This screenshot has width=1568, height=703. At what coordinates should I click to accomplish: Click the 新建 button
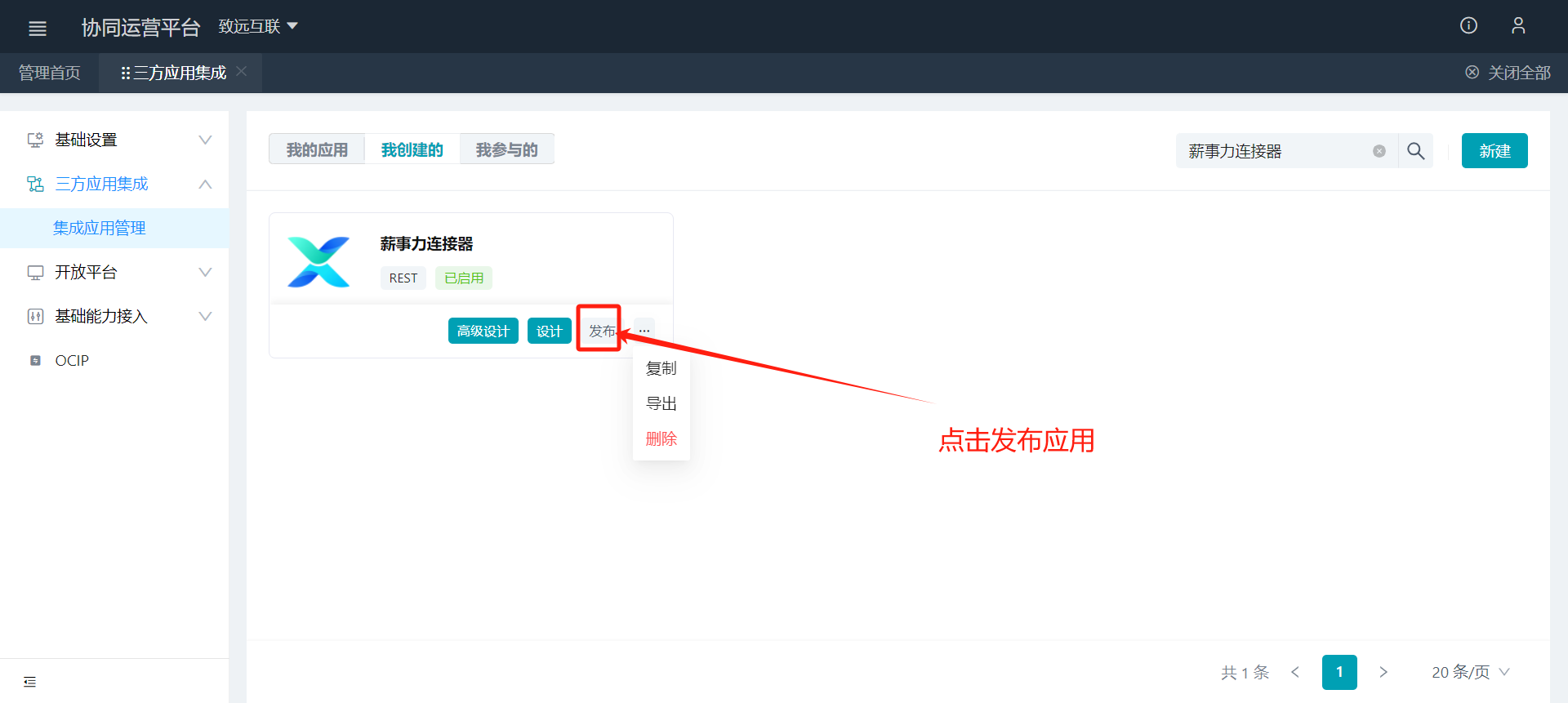click(1494, 151)
